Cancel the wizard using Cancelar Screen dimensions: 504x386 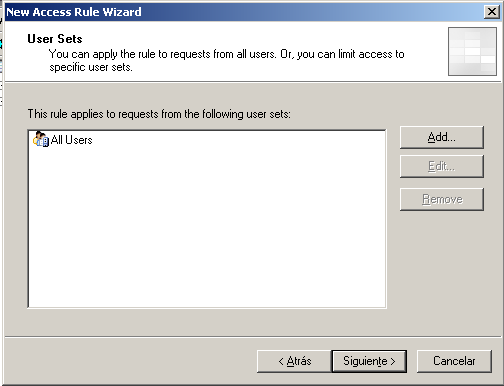454,361
